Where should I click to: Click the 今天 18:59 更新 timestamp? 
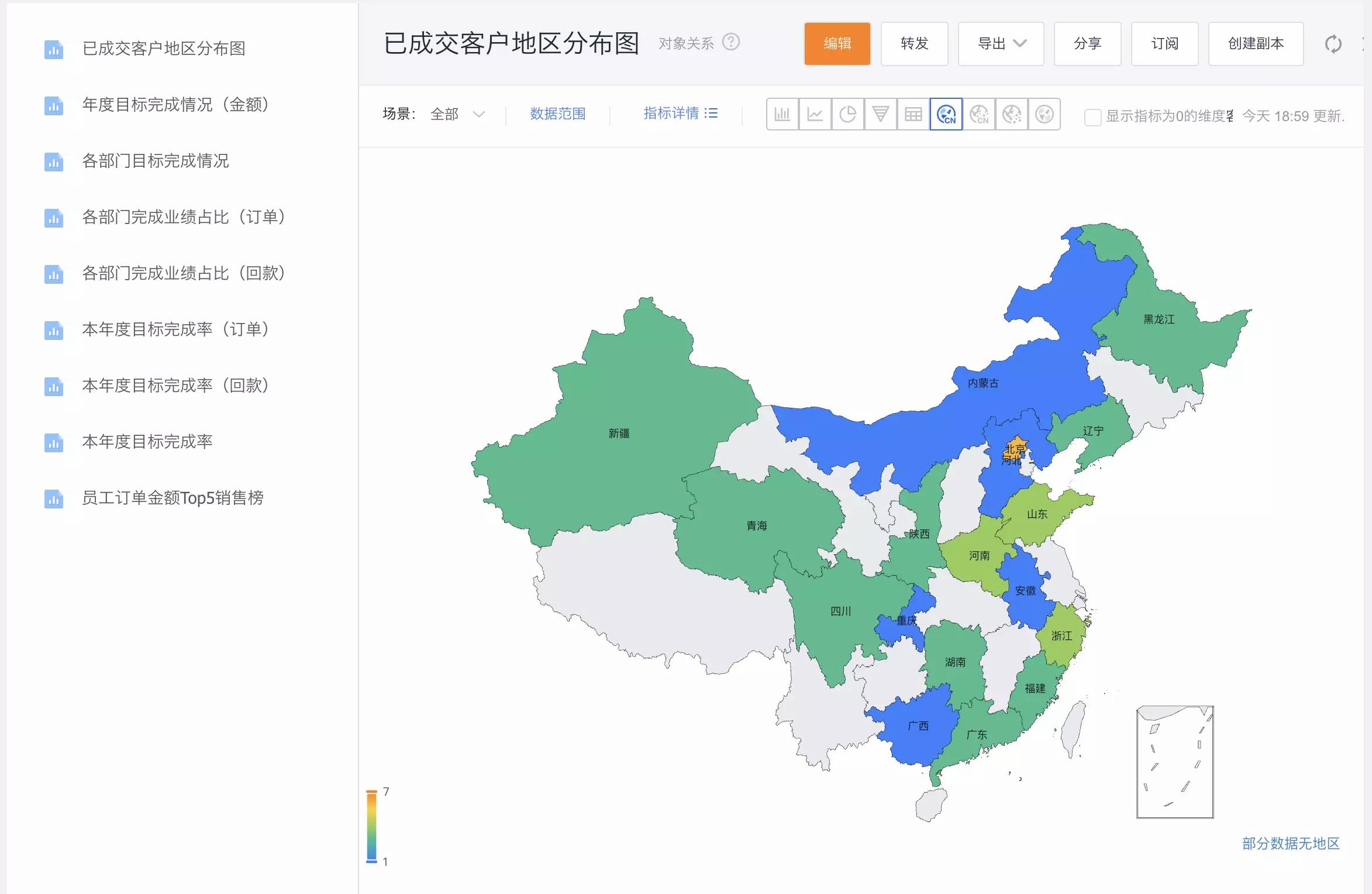1293,116
